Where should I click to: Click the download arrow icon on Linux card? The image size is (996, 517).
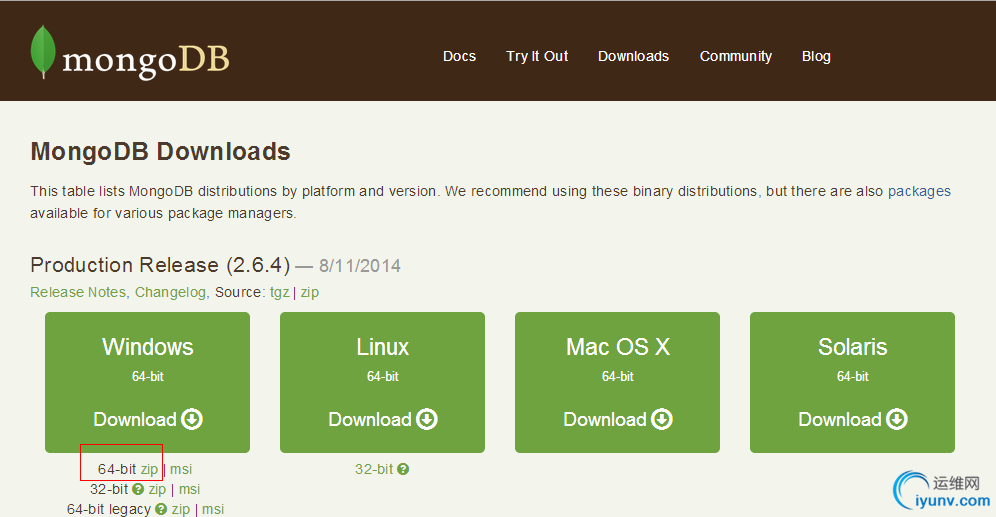click(x=427, y=419)
